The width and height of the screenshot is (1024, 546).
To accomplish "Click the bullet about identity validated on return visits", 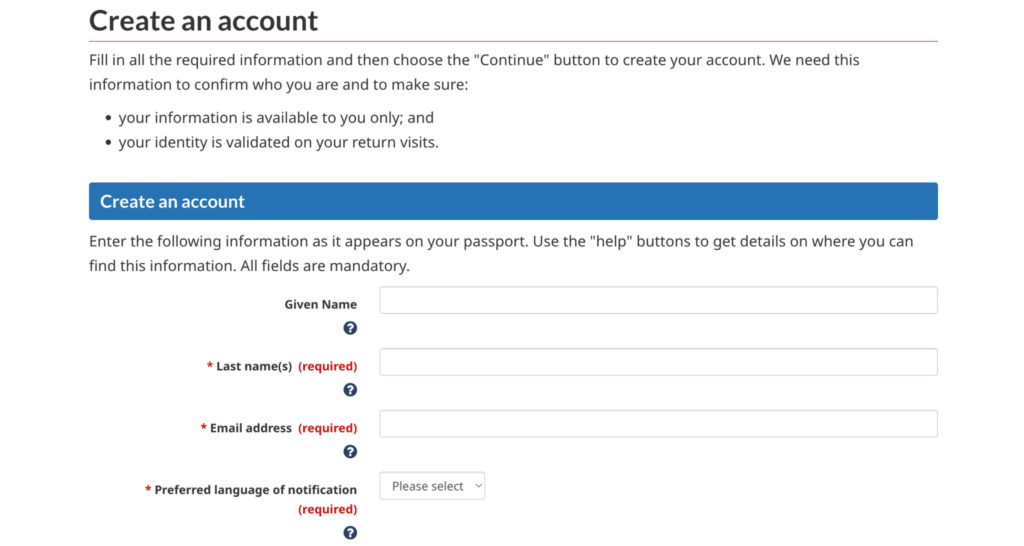I will [278, 142].
